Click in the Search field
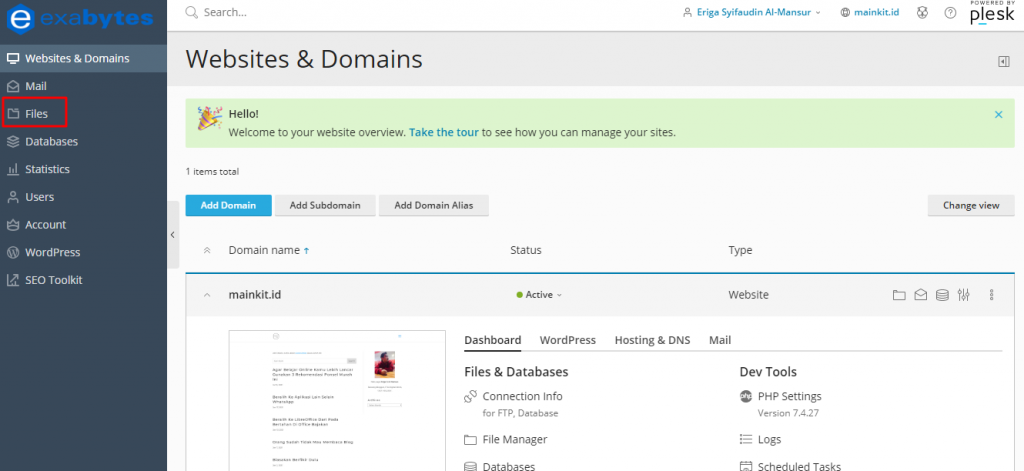 (300, 13)
